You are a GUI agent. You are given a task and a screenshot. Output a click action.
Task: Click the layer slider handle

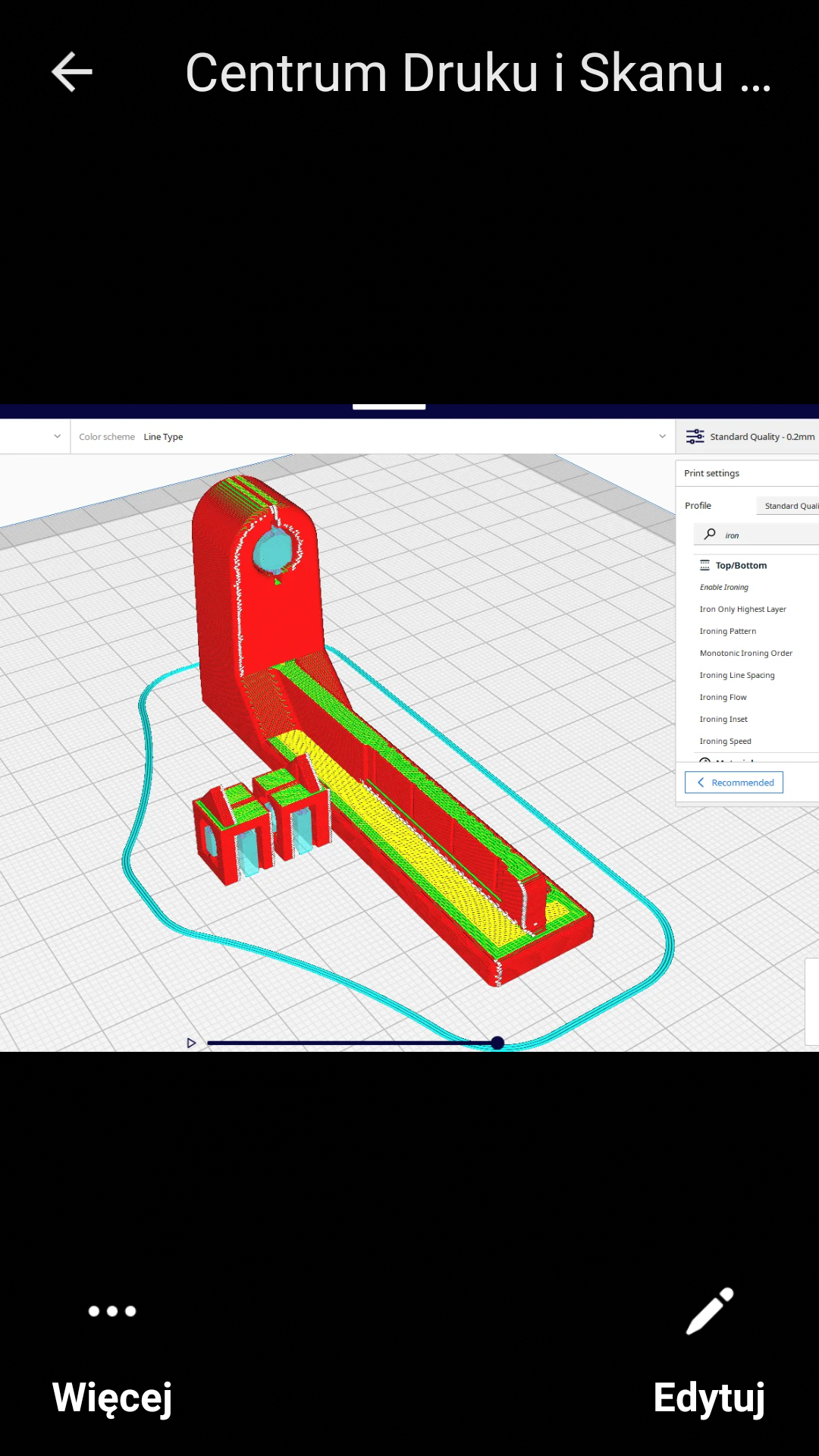coord(497,1043)
